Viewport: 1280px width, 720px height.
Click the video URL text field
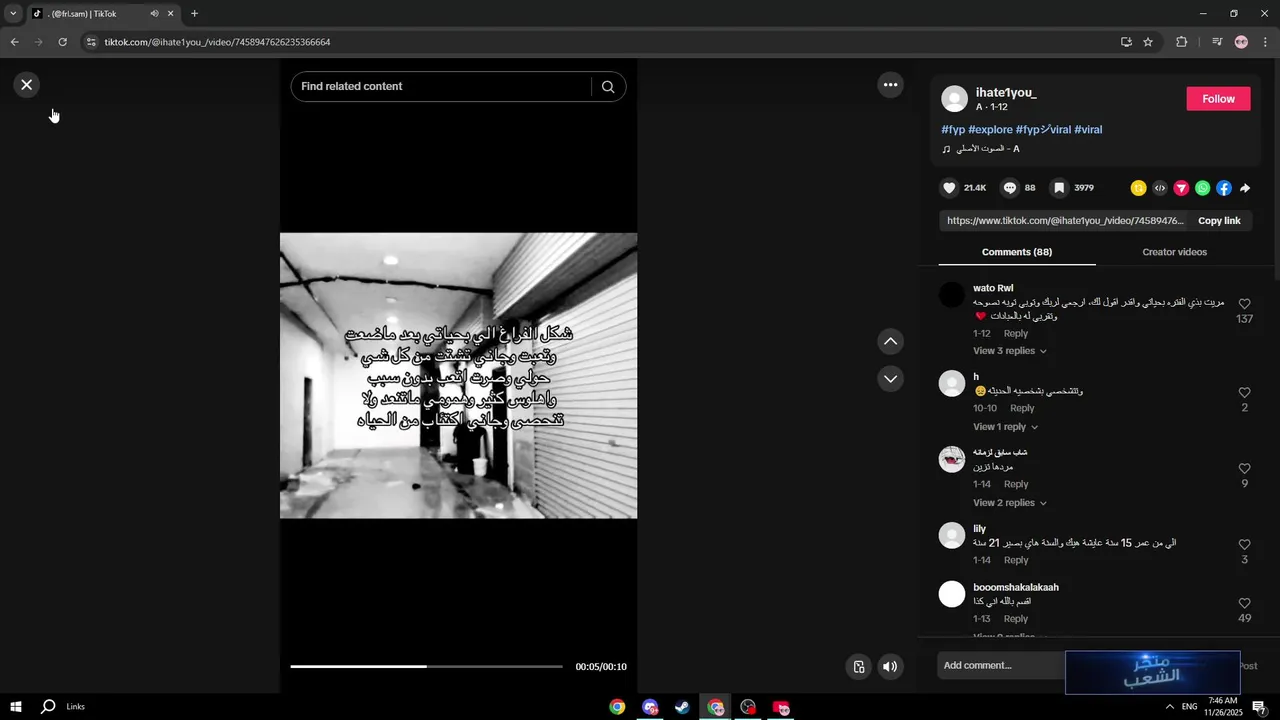1064,221
